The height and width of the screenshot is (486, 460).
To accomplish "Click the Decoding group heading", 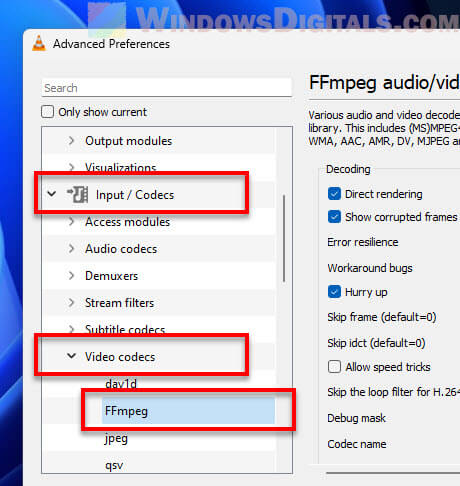I will coord(348,169).
